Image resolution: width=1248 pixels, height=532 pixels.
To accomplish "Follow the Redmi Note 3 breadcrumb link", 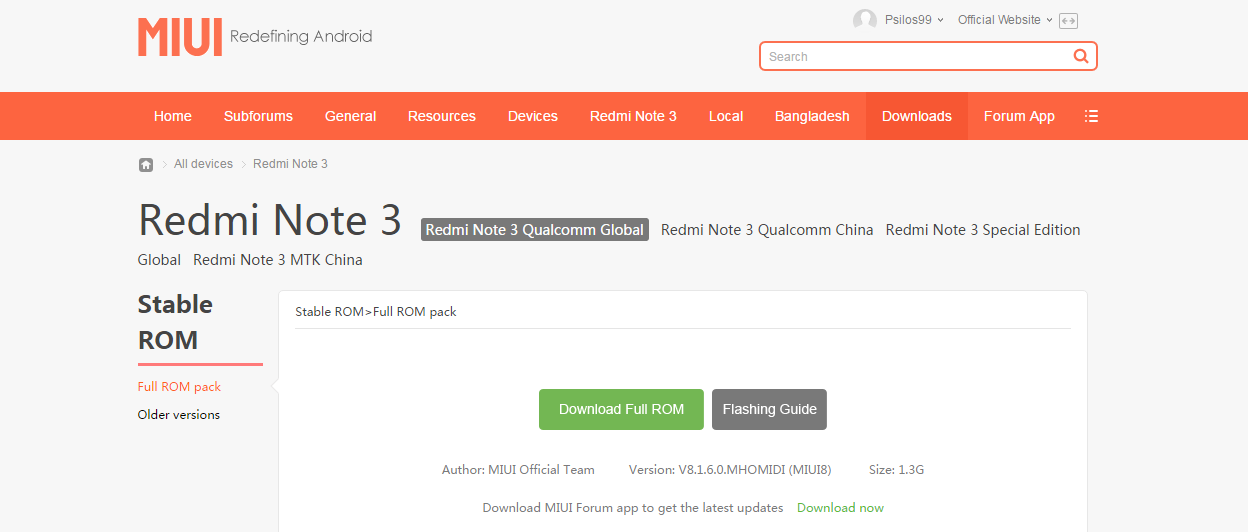I will pyautogui.click(x=290, y=164).
